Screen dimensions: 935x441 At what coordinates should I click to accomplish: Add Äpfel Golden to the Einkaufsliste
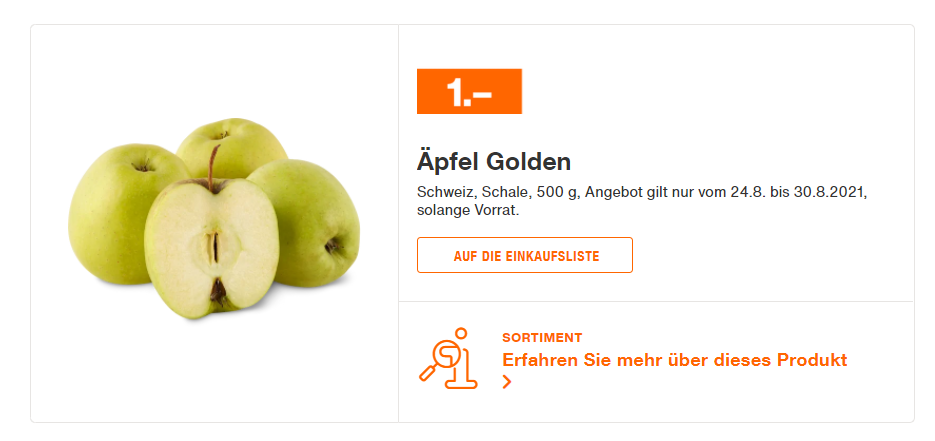tap(525, 256)
